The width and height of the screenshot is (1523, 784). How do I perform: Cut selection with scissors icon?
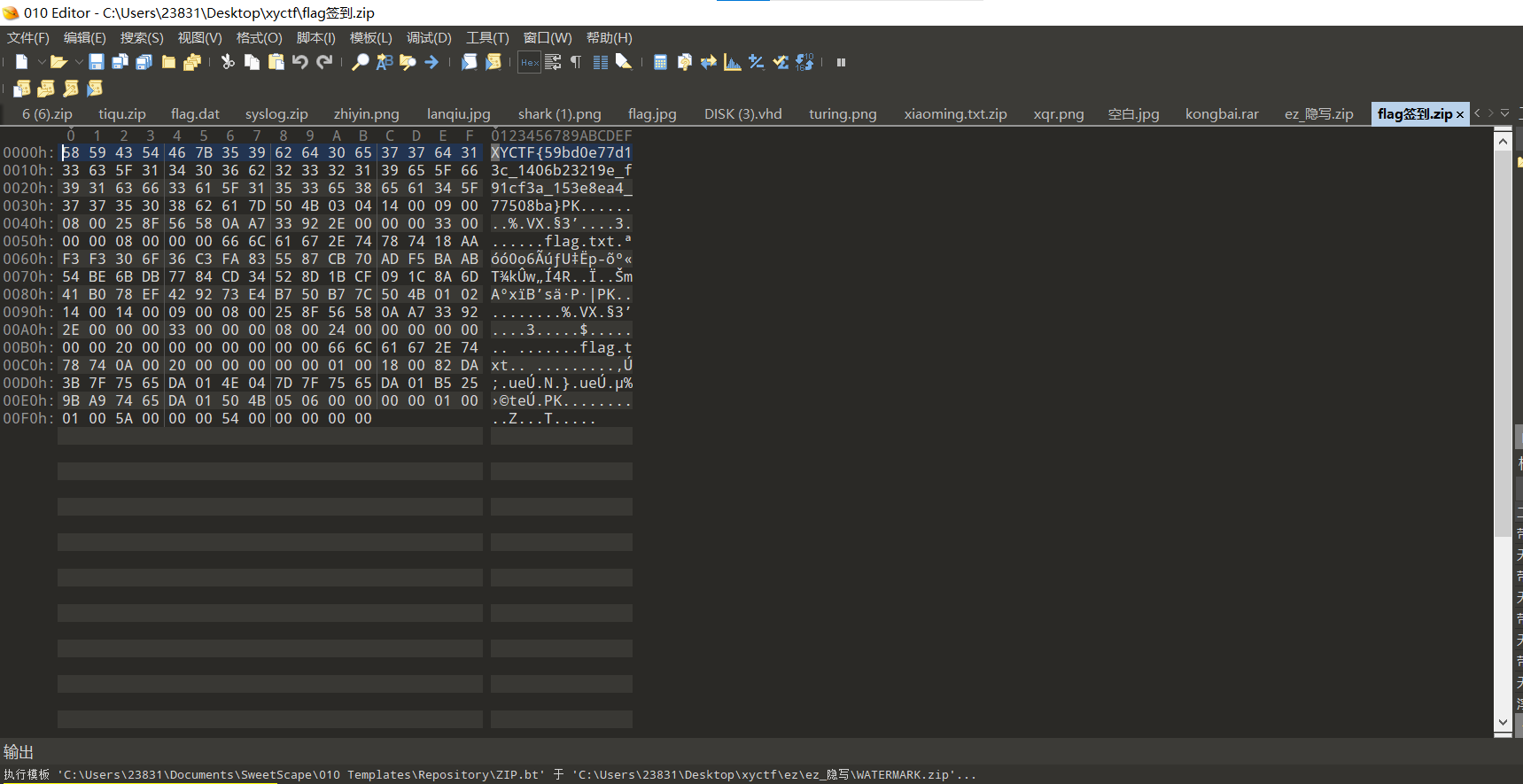point(229,62)
